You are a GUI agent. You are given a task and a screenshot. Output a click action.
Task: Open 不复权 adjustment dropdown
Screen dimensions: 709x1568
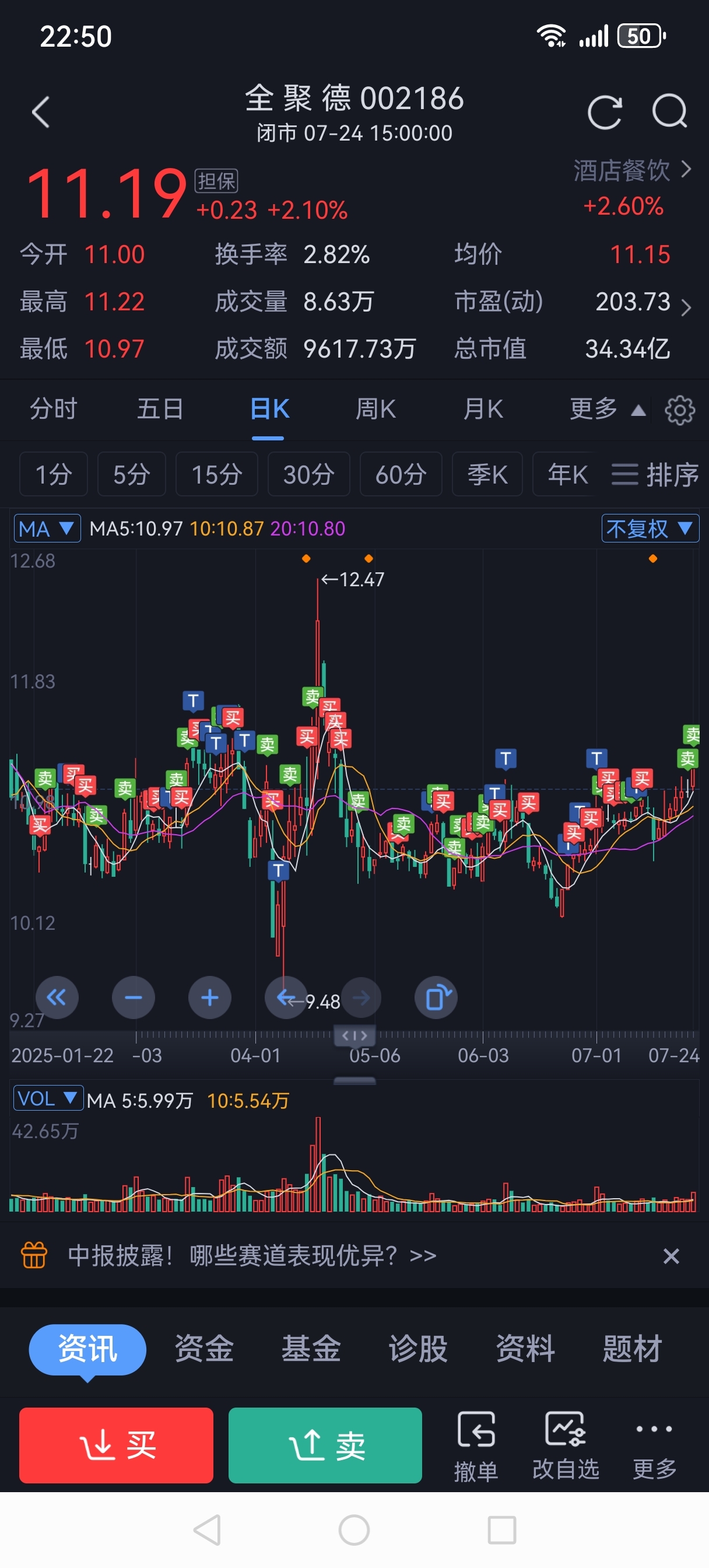point(650,528)
